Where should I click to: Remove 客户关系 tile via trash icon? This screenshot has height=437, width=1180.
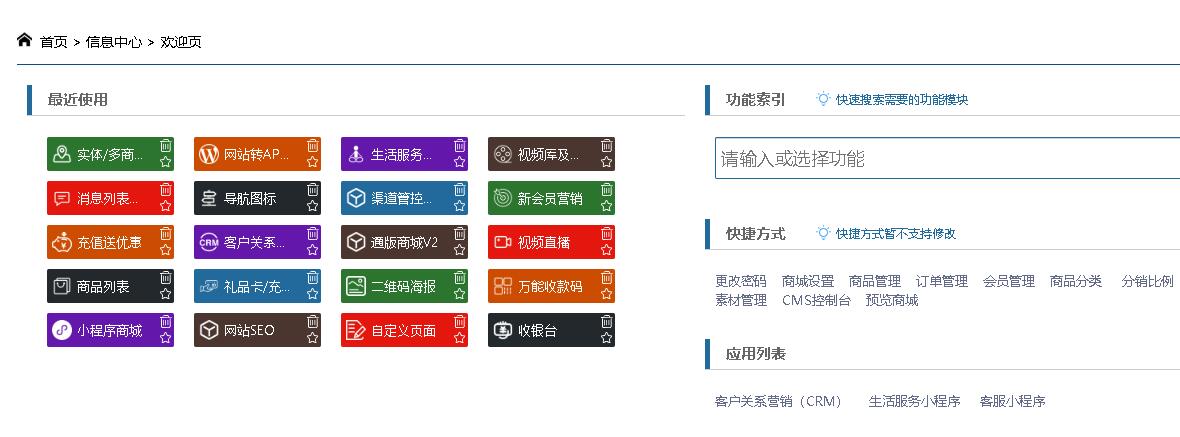[312, 233]
